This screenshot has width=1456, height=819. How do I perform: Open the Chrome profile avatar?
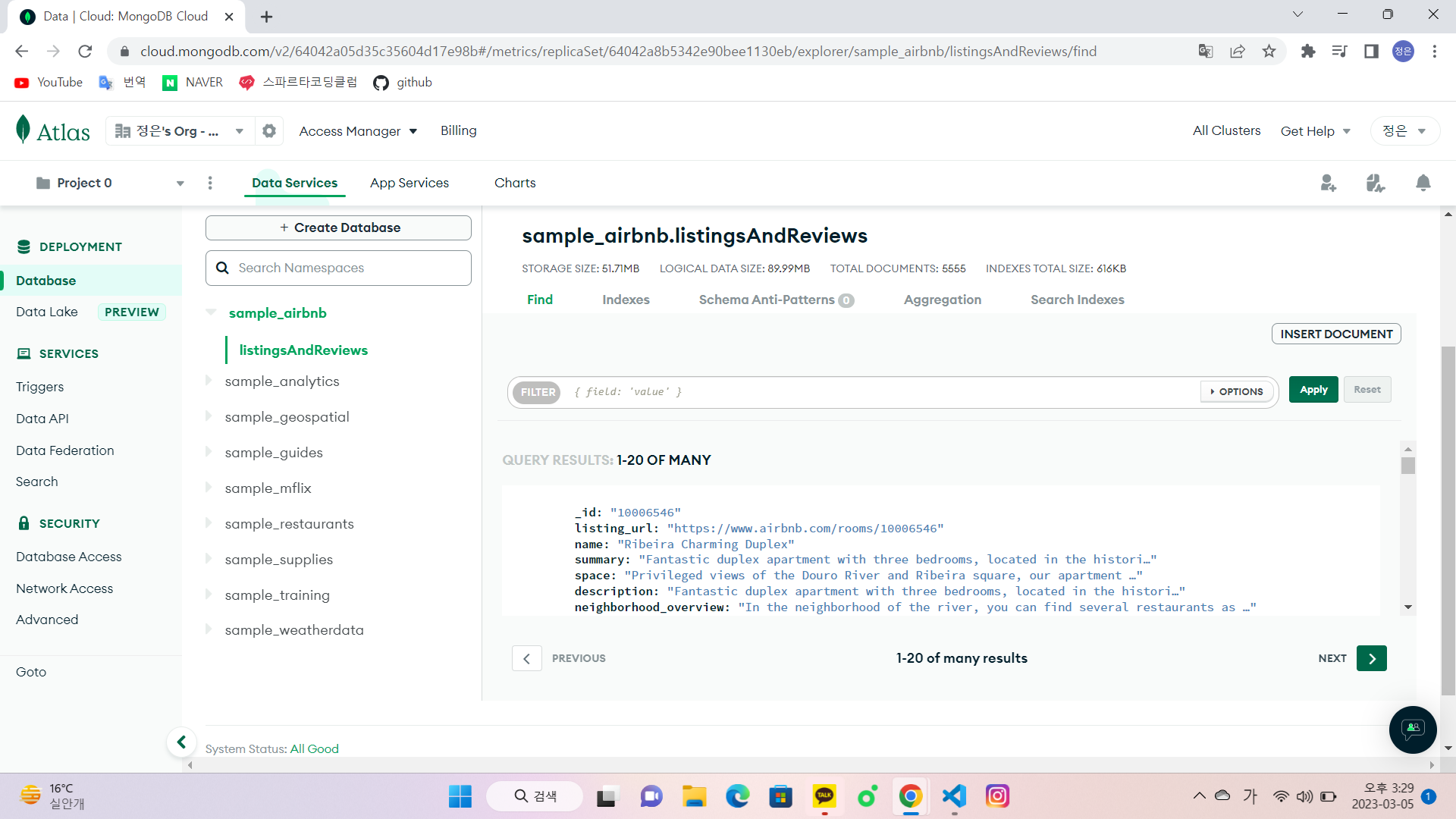1403,51
